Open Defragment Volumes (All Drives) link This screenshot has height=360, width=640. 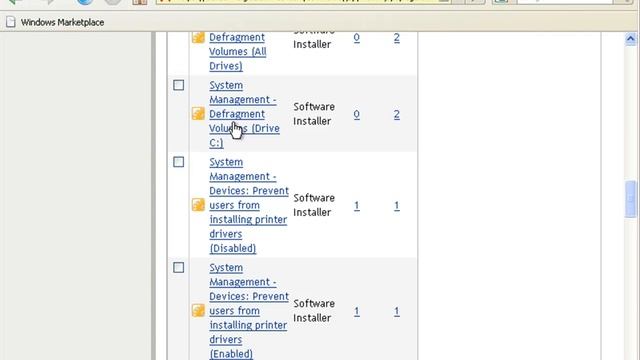coord(238,51)
